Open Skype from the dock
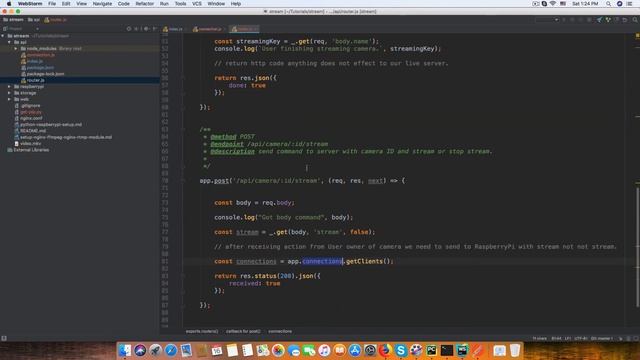This screenshot has height=360, width=640. tap(400, 350)
